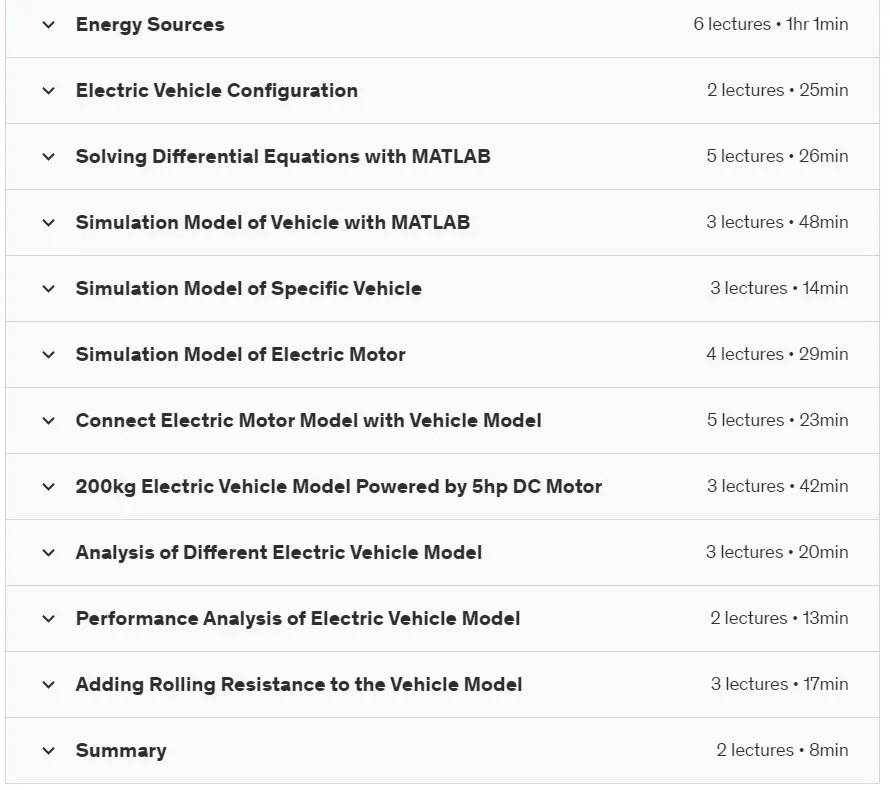Image resolution: width=889 pixels, height=790 pixels.
Task: Click chevron beside Solving Differential Equations with MATLAB
Action: tap(49, 157)
